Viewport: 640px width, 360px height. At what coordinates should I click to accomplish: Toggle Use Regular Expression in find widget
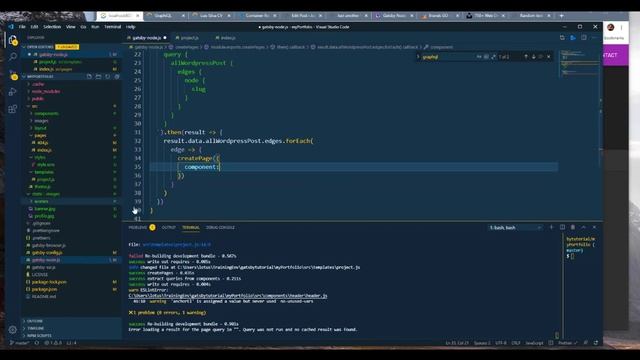pos(493,57)
